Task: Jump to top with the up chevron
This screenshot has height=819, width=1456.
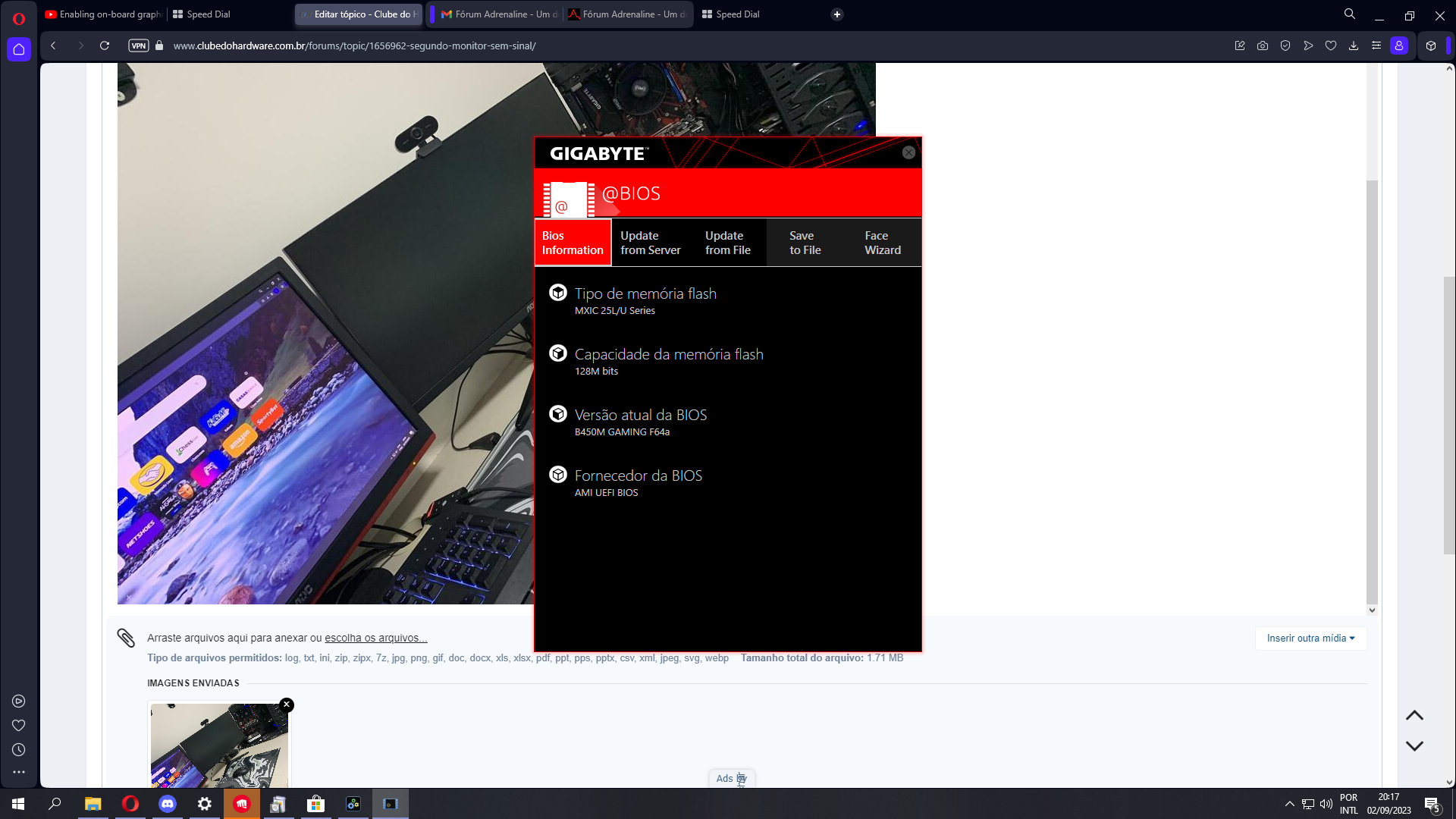Action: 1414,716
